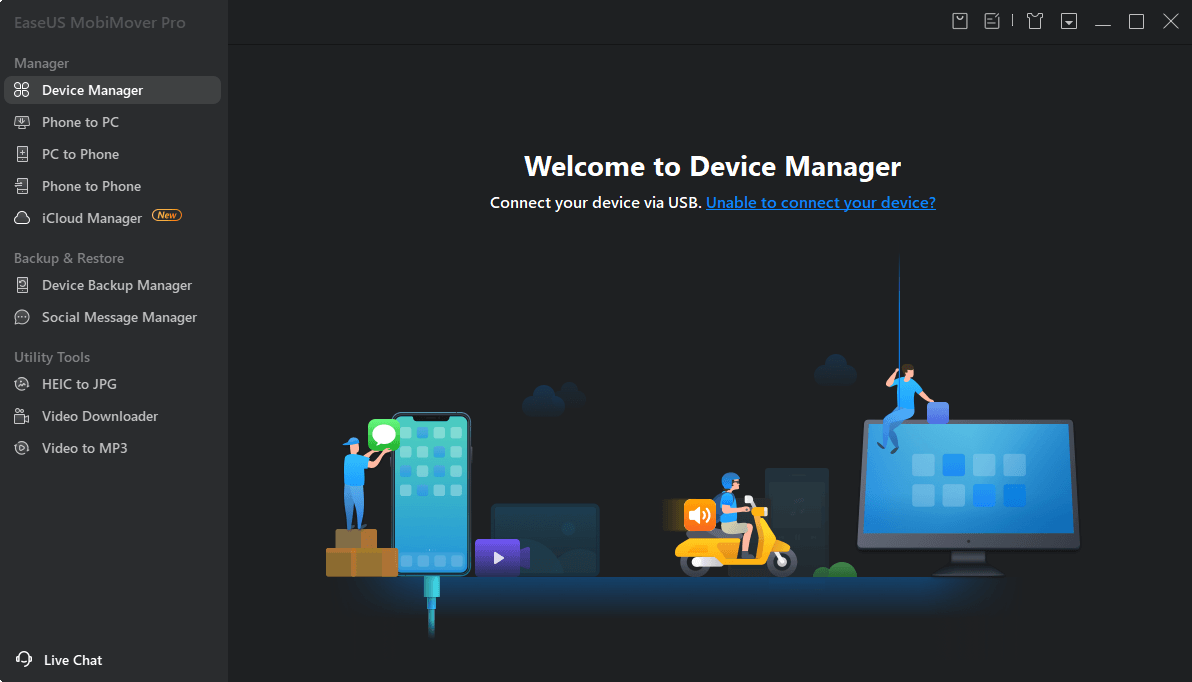
Task: Open the Device Backup Manager
Action: click(116, 285)
